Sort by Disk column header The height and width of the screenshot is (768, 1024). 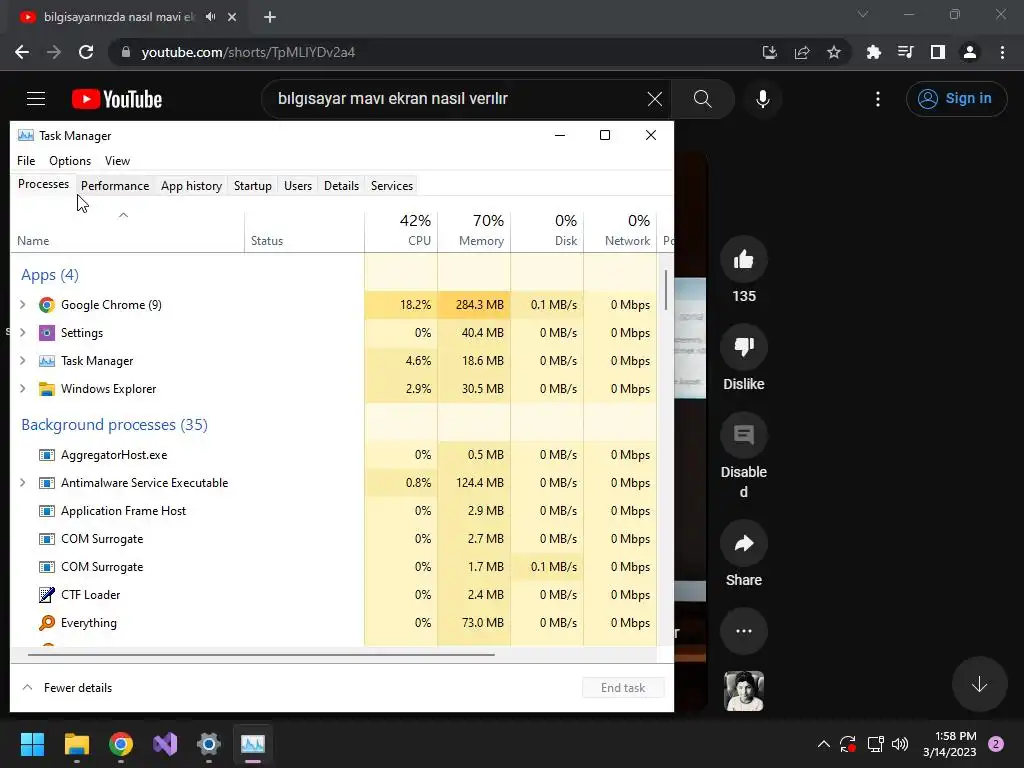click(547, 231)
